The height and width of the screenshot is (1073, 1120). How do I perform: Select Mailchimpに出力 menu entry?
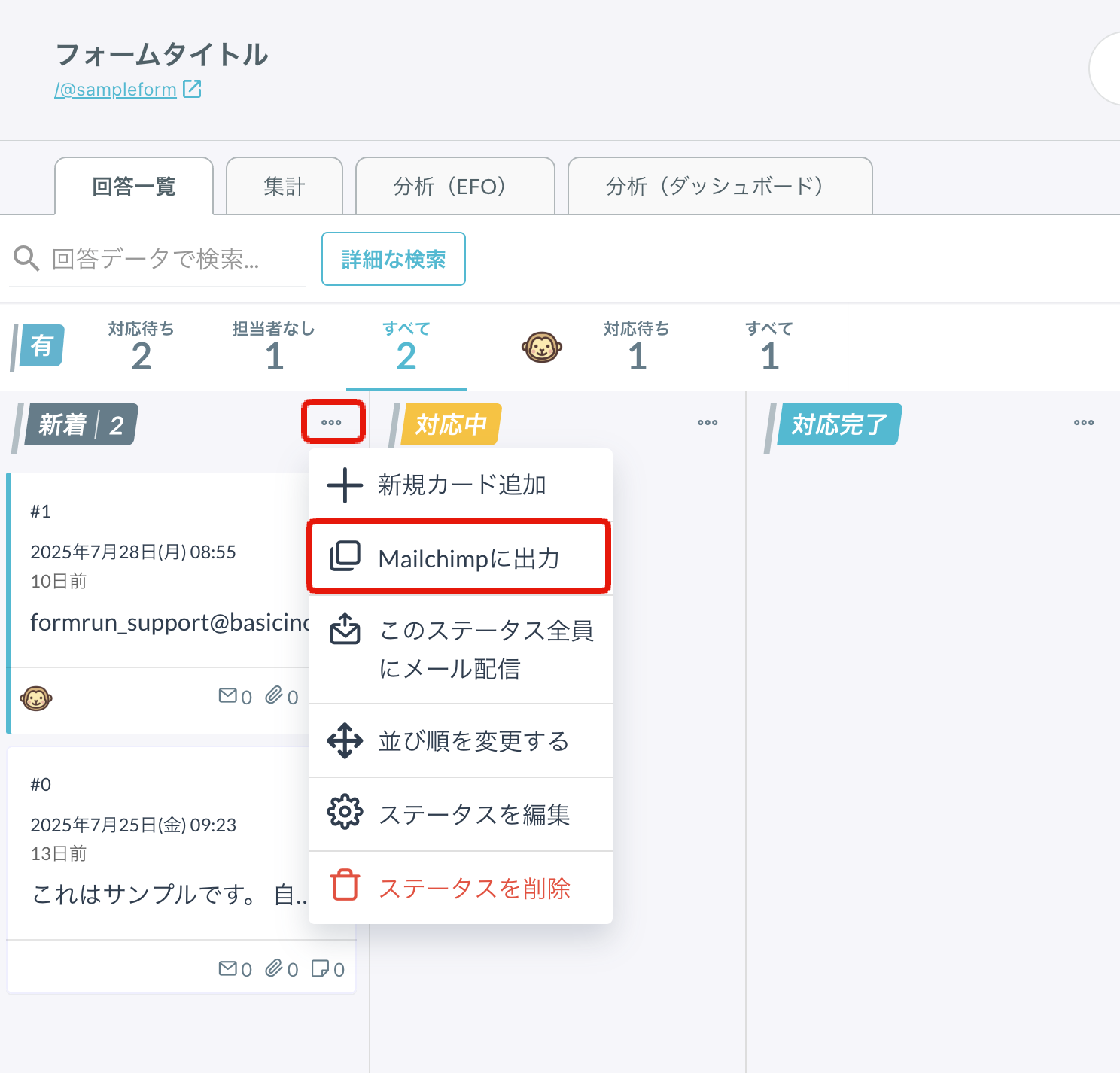tap(459, 558)
